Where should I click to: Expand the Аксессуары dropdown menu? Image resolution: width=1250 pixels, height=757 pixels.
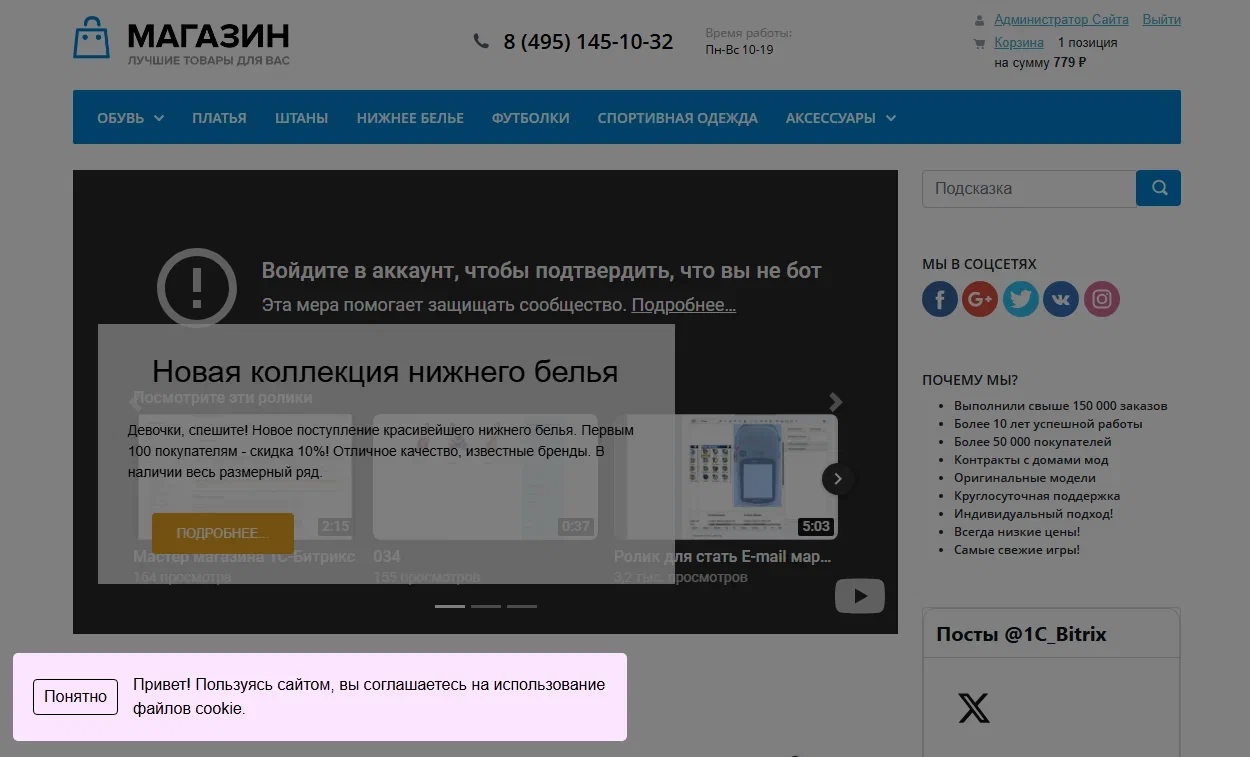840,118
